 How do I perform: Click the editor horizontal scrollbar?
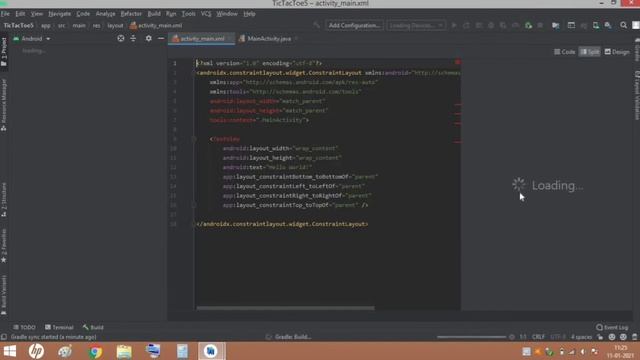click(x=285, y=308)
